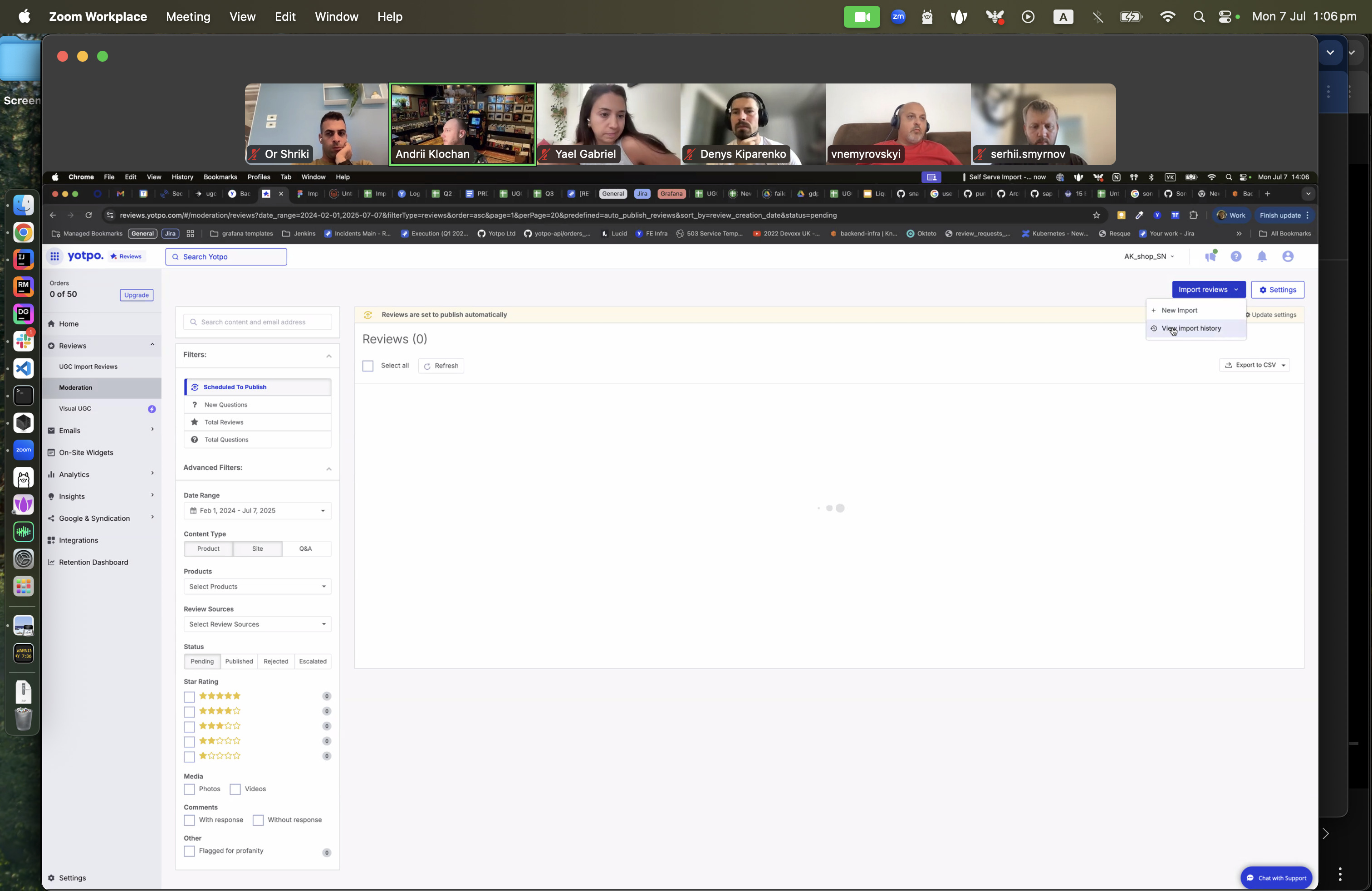
Task: Open Wi-Fi status in macOS menu bar
Action: 1167,17
